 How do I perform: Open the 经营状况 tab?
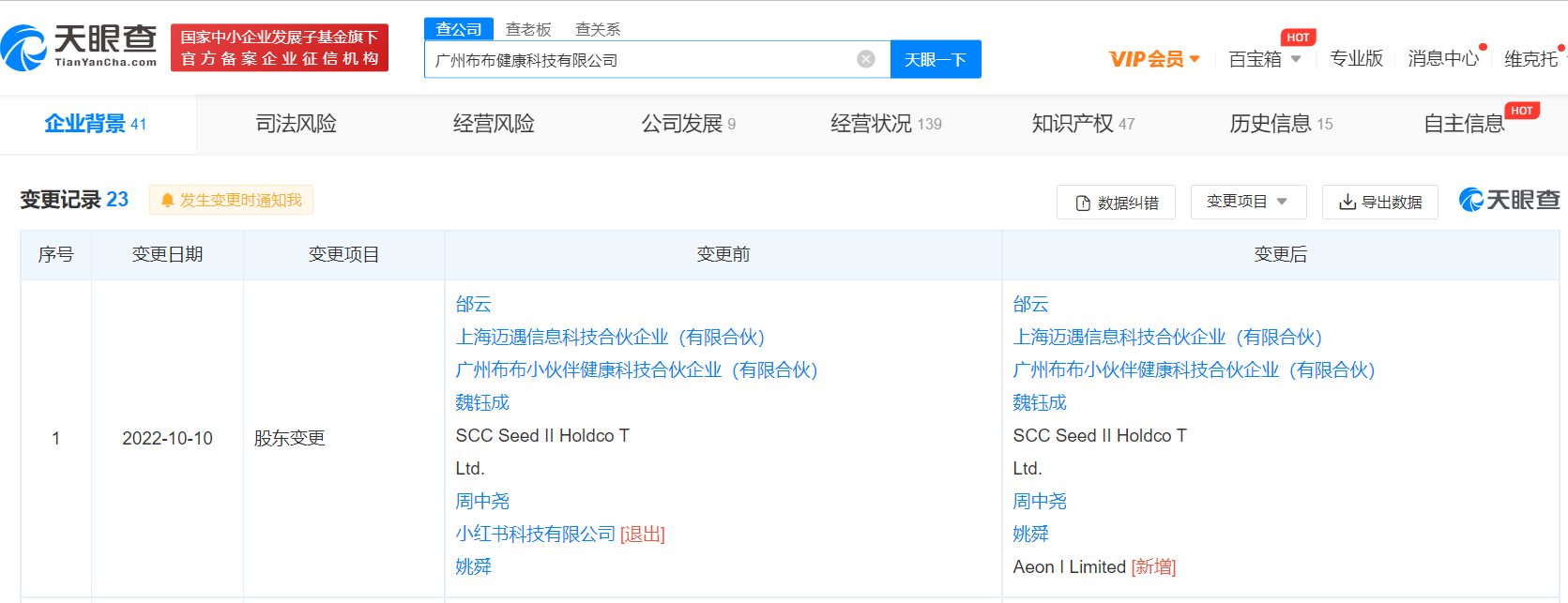[886, 124]
